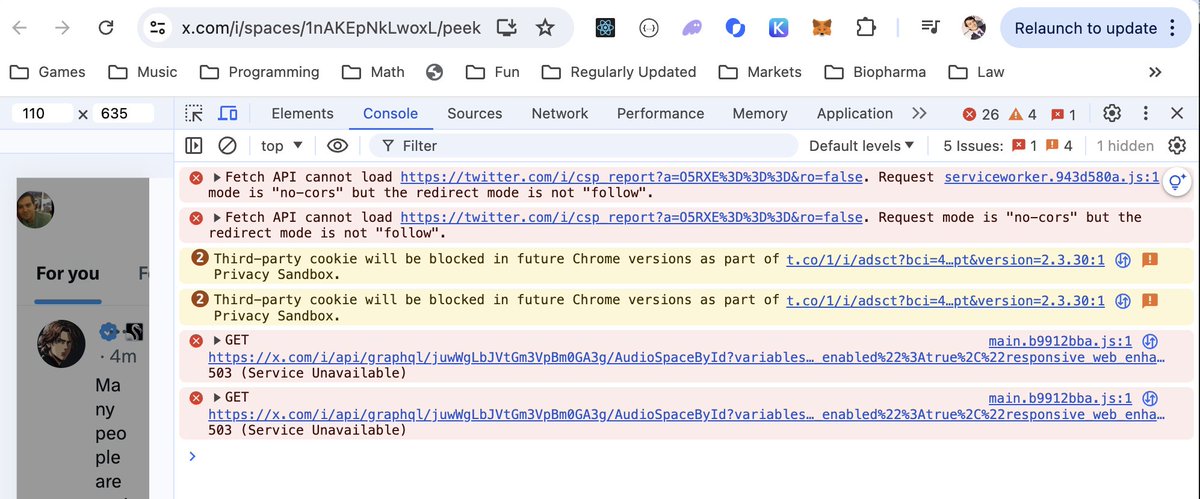Create a live expression with eye icon
The height and width of the screenshot is (499, 1200).
337,146
